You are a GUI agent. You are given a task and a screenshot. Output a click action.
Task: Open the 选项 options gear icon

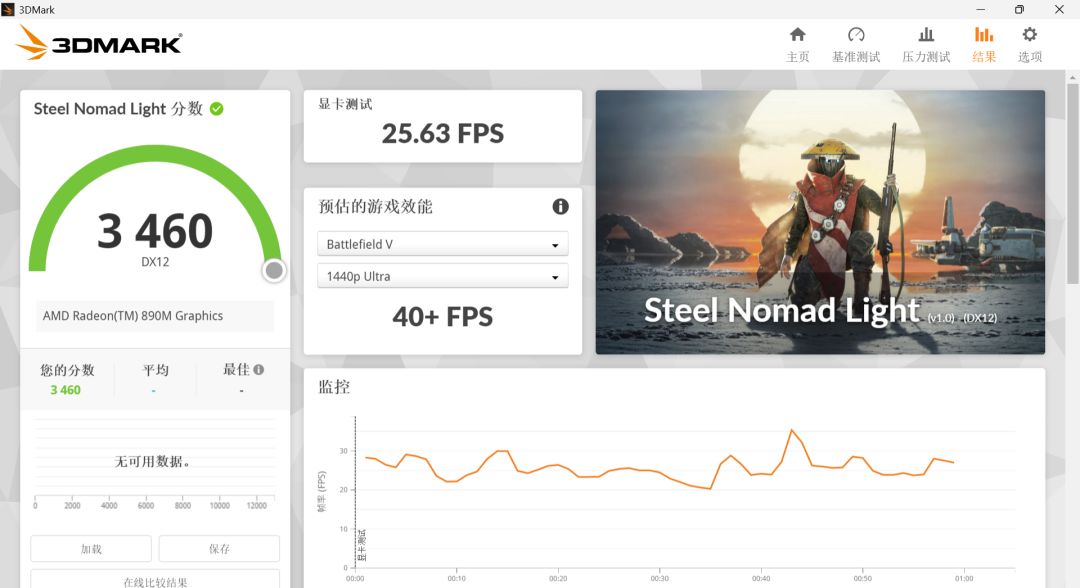coord(1030,34)
